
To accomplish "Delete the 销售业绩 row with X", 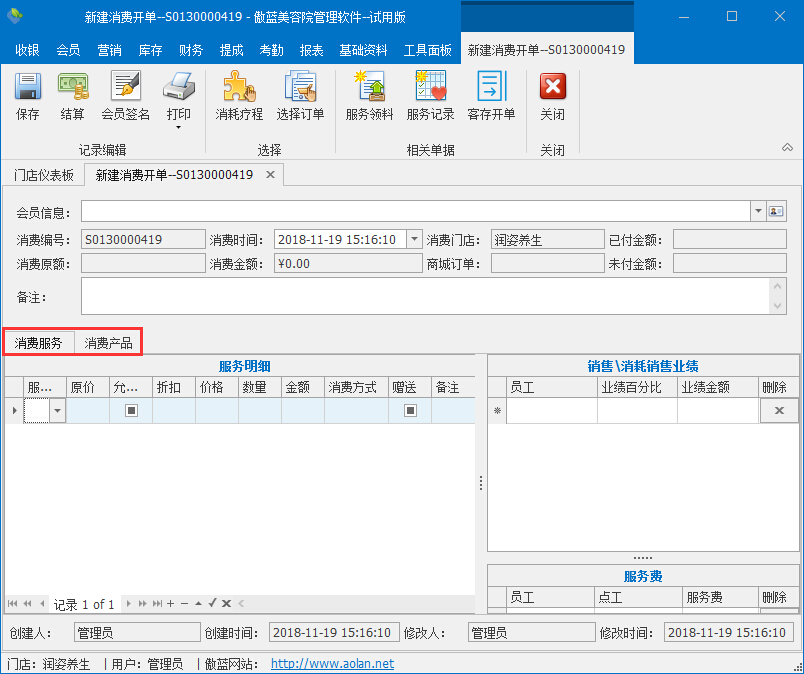I will tap(779, 410).
